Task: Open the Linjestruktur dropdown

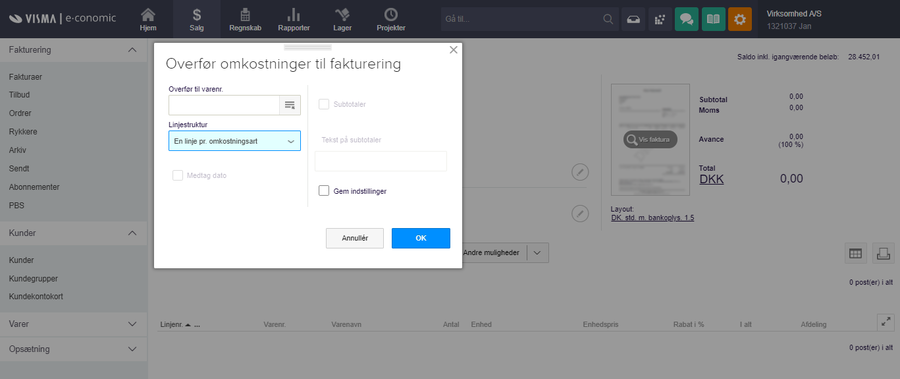Action: click(234, 141)
